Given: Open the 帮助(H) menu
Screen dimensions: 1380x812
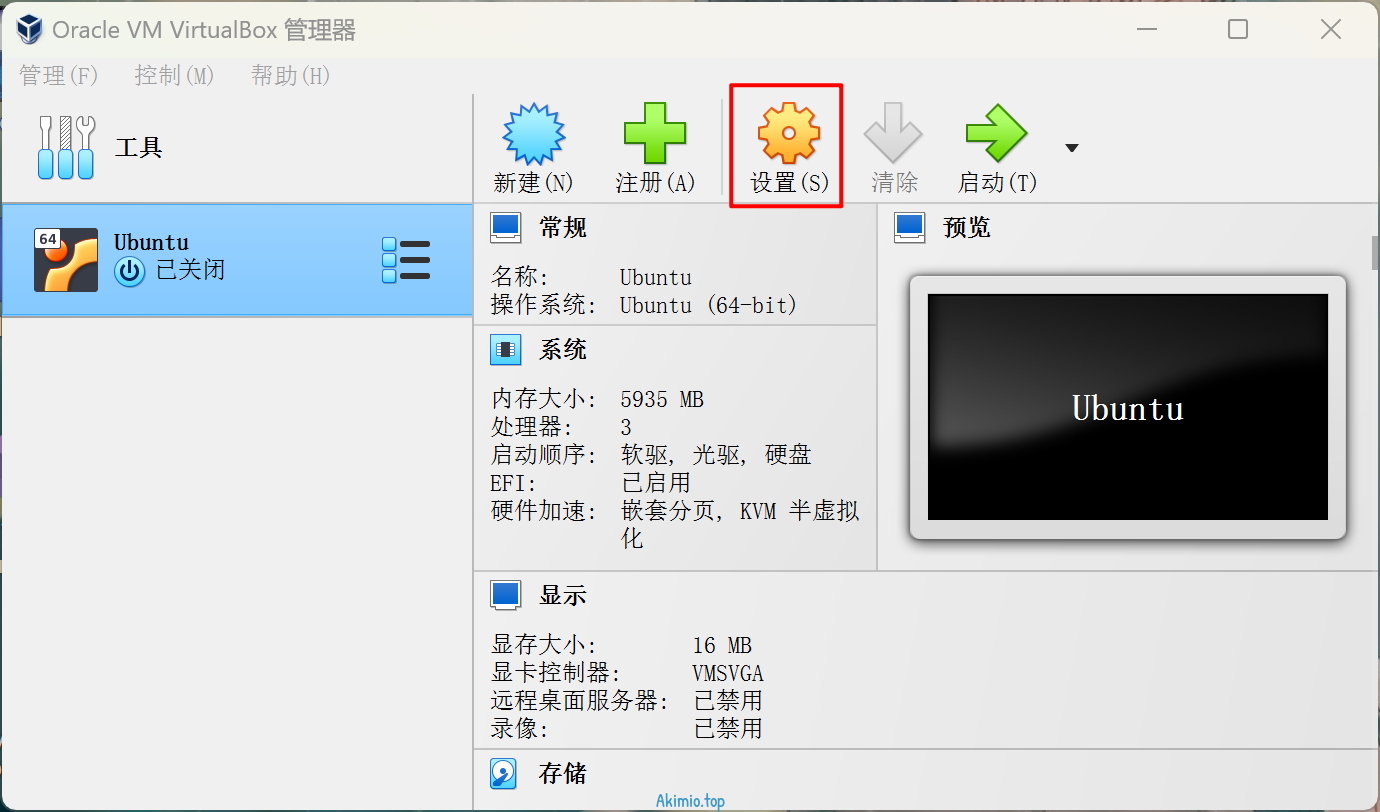Looking at the screenshot, I should click(x=290, y=76).
